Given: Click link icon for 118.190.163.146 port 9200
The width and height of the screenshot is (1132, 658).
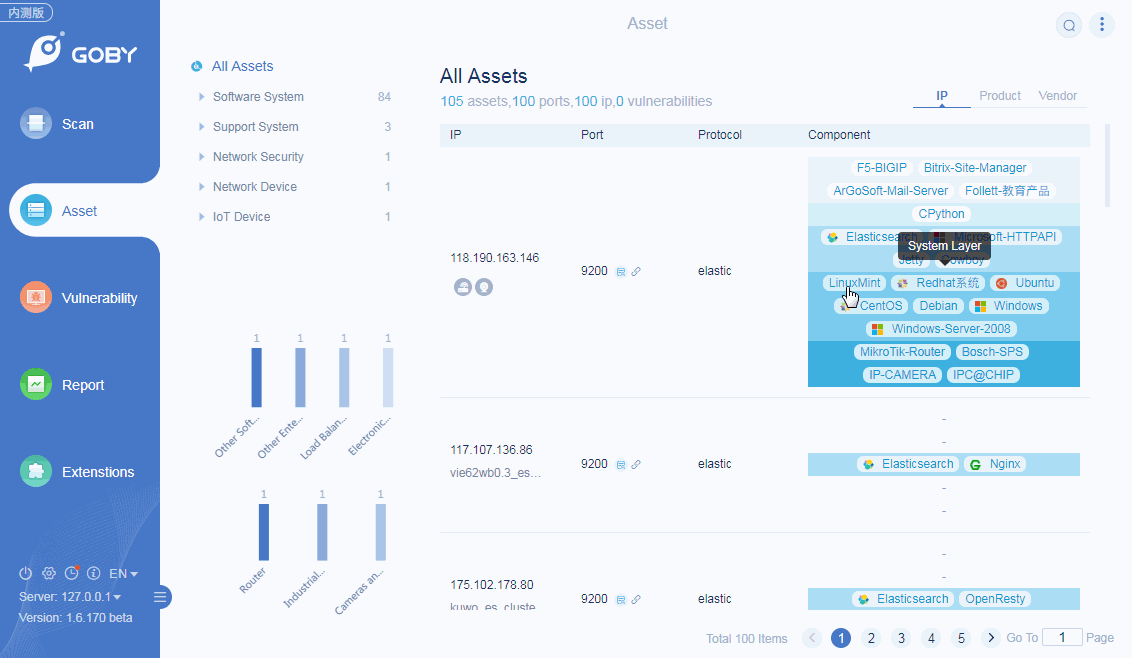Looking at the screenshot, I should click(635, 272).
